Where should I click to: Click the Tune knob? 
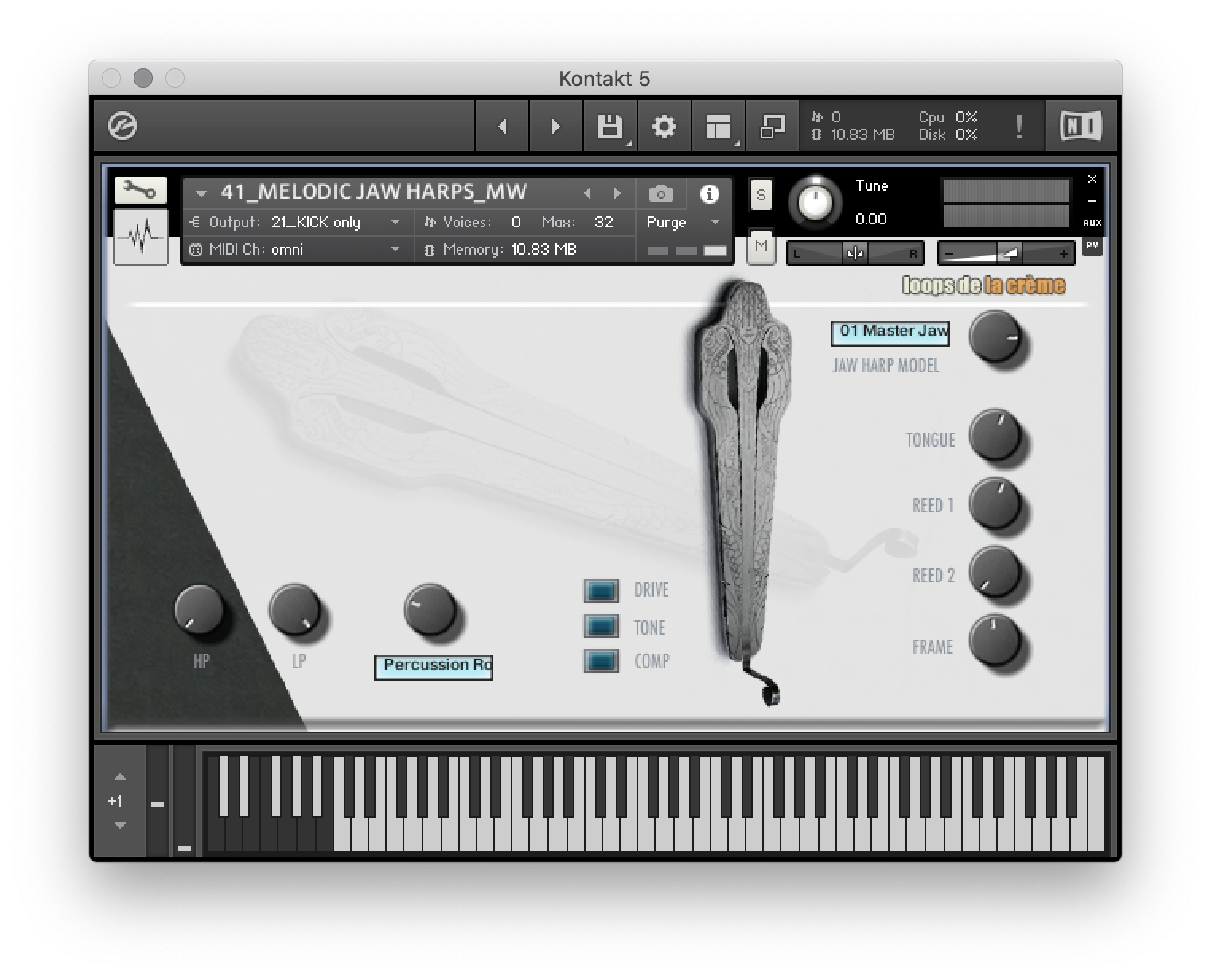[x=814, y=202]
